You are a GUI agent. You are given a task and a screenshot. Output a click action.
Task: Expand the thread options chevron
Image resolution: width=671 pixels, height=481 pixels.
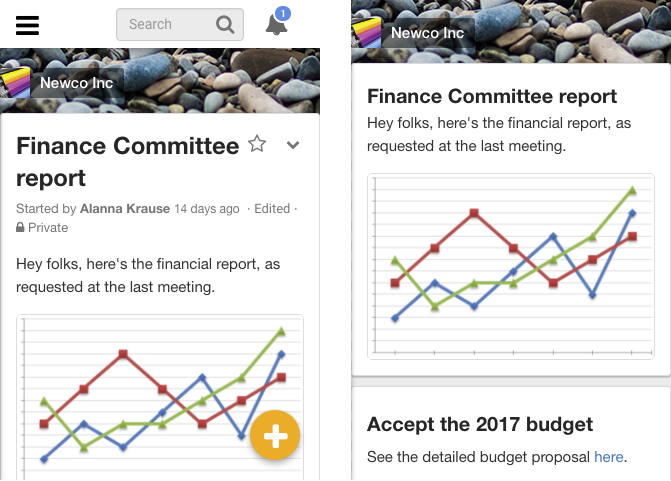(x=293, y=145)
